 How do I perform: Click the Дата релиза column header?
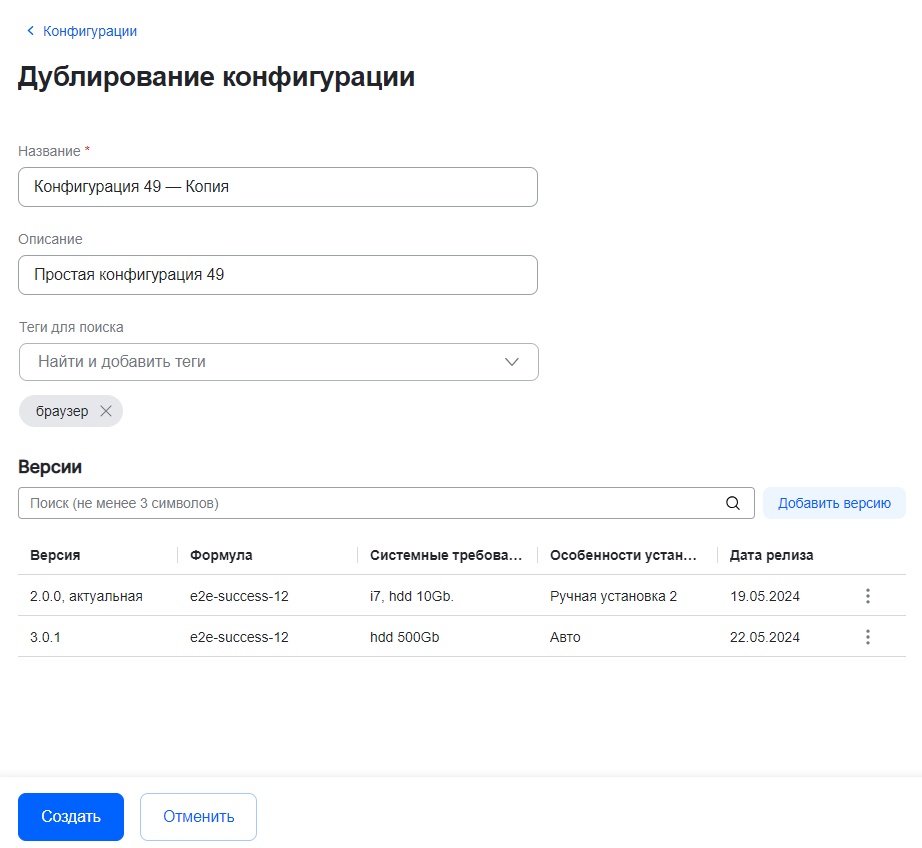(x=771, y=555)
